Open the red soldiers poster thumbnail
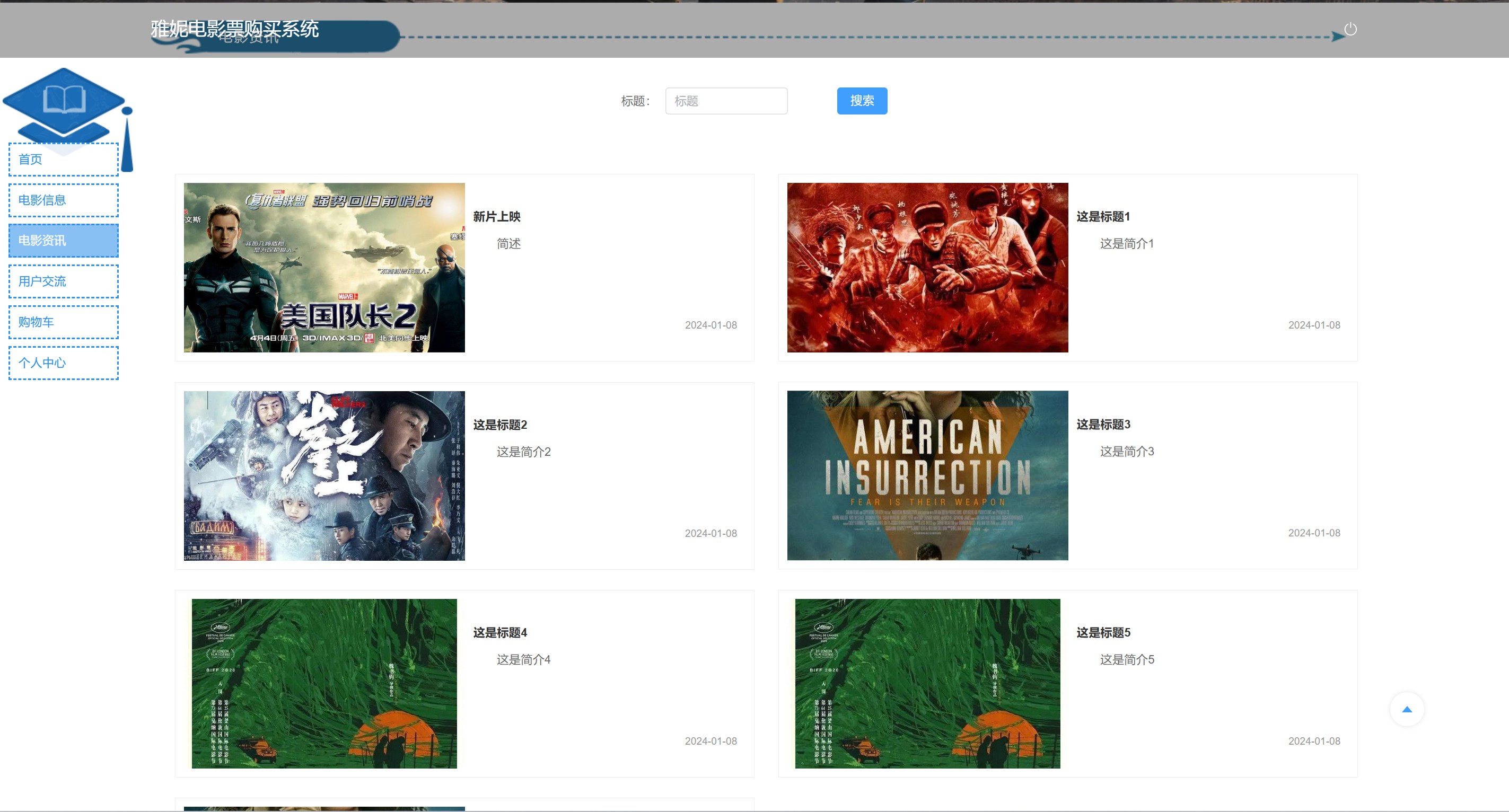The height and width of the screenshot is (812, 1509). (927, 268)
